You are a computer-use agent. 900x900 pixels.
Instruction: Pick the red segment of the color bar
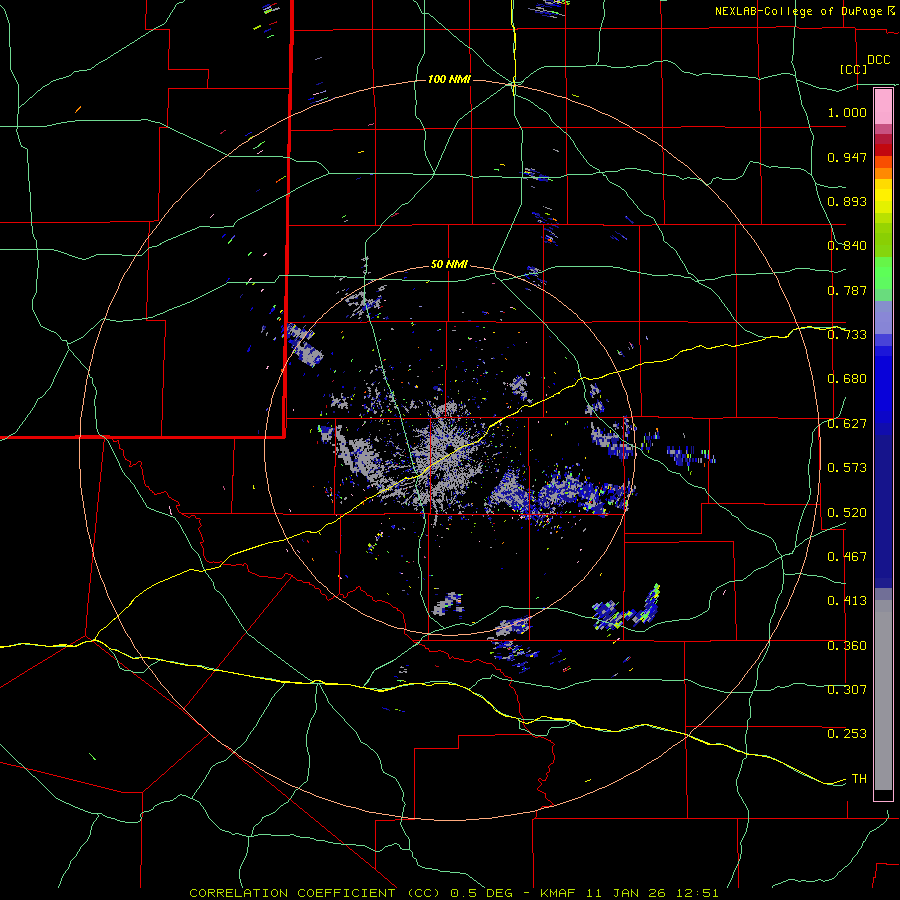click(883, 150)
